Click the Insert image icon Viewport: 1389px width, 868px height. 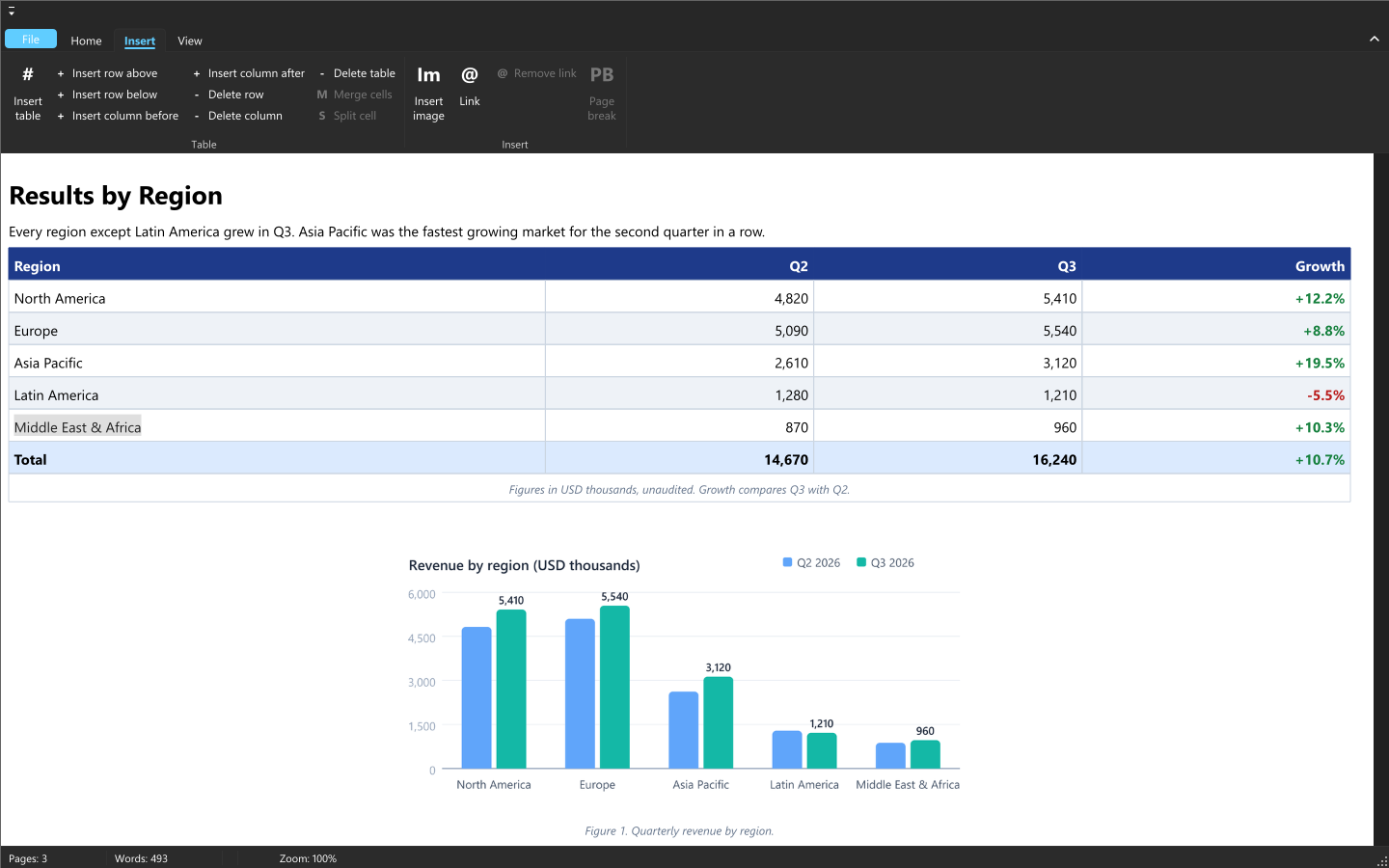(x=428, y=75)
